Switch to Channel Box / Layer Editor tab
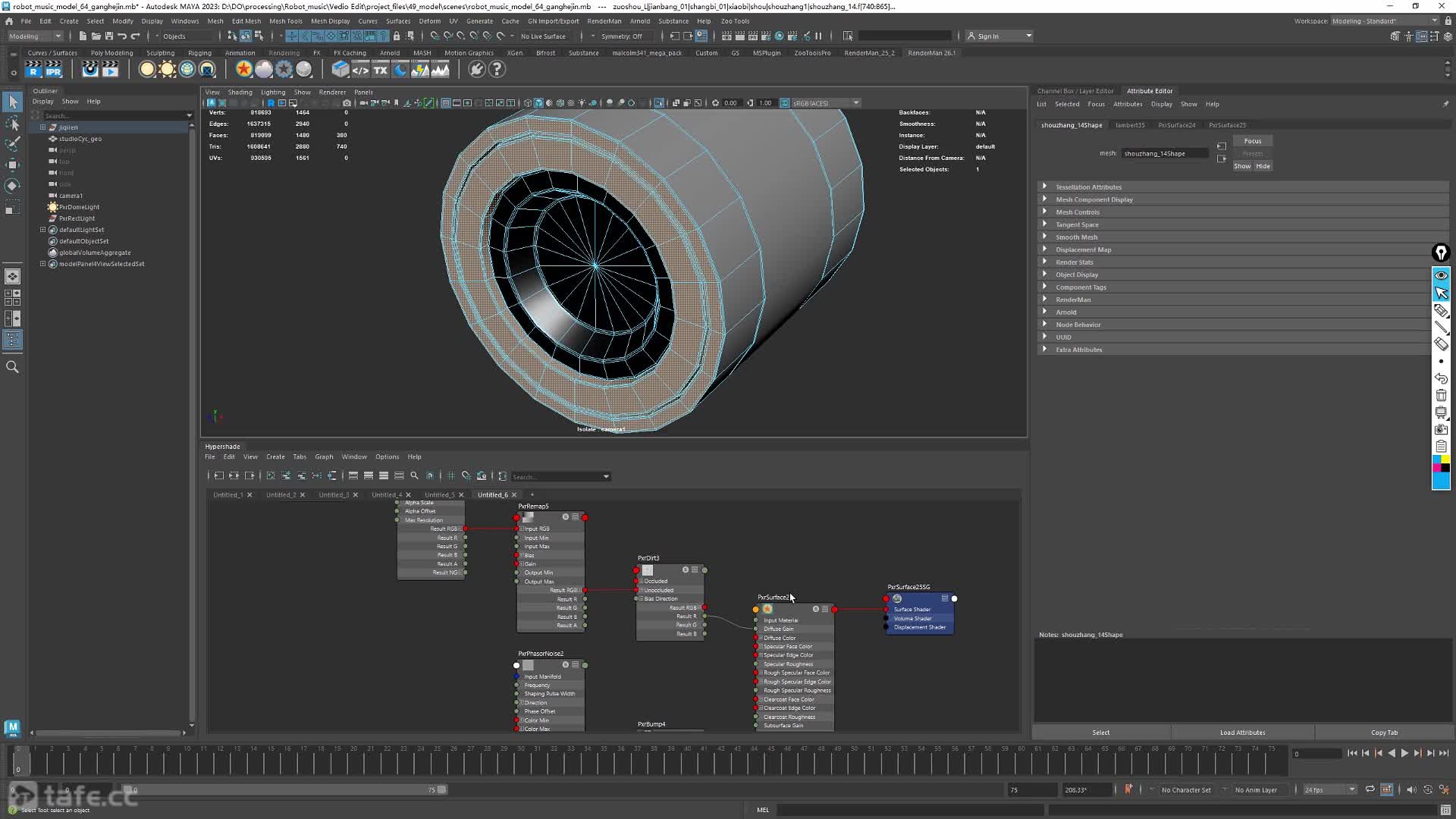This screenshot has width=1456, height=819. pos(1075,91)
